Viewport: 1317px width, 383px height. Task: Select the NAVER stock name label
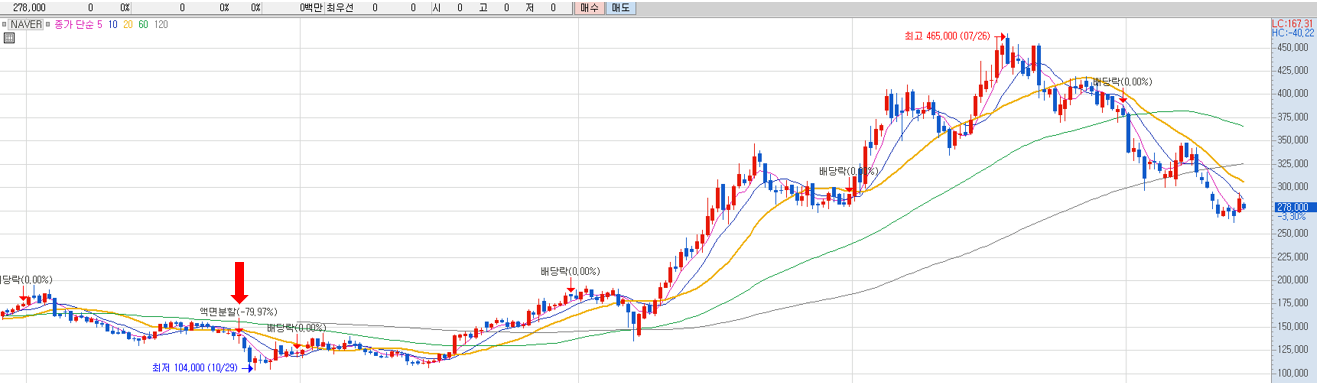26,24
